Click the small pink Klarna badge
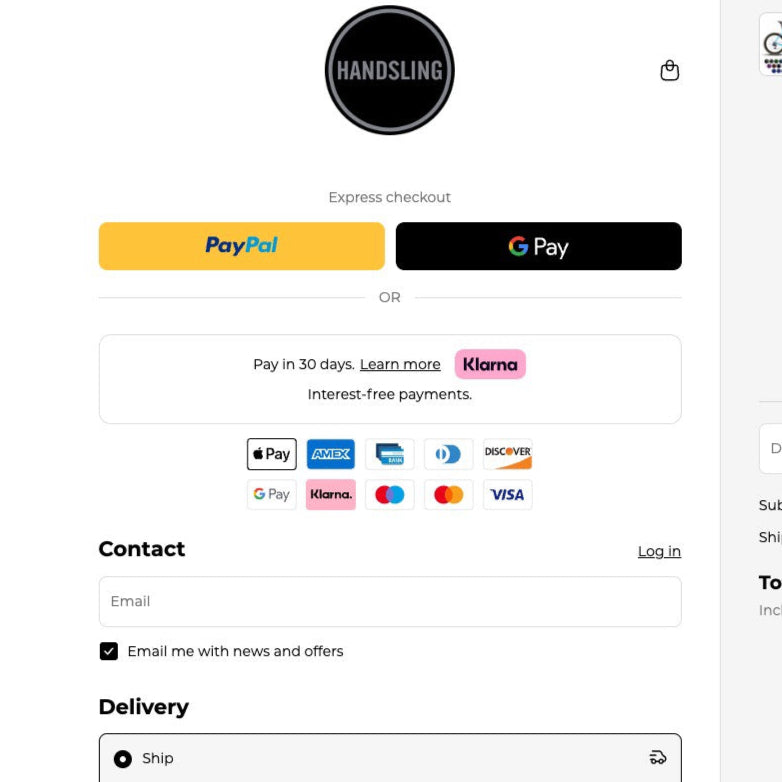This screenshot has width=782, height=782. [x=331, y=494]
